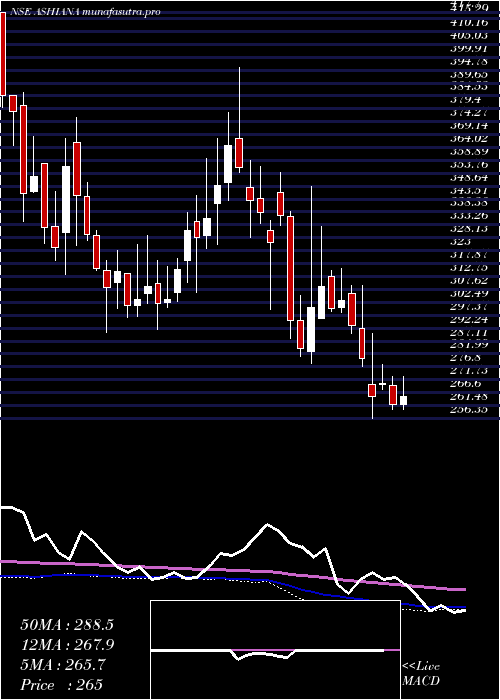Click the 'Price : 265' readout
This screenshot has height=700, width=500.
[62, 685]
